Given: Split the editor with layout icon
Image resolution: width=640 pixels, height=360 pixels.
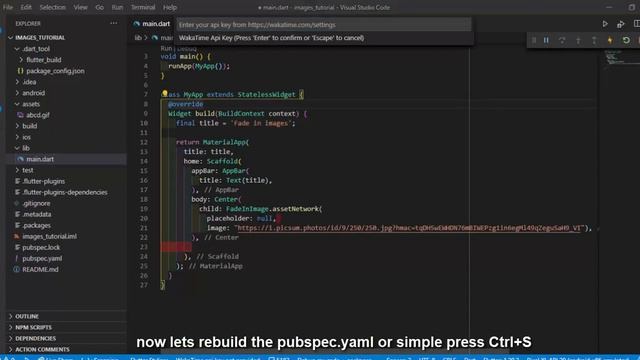Looking at the screenshot, I should [636, 24].
